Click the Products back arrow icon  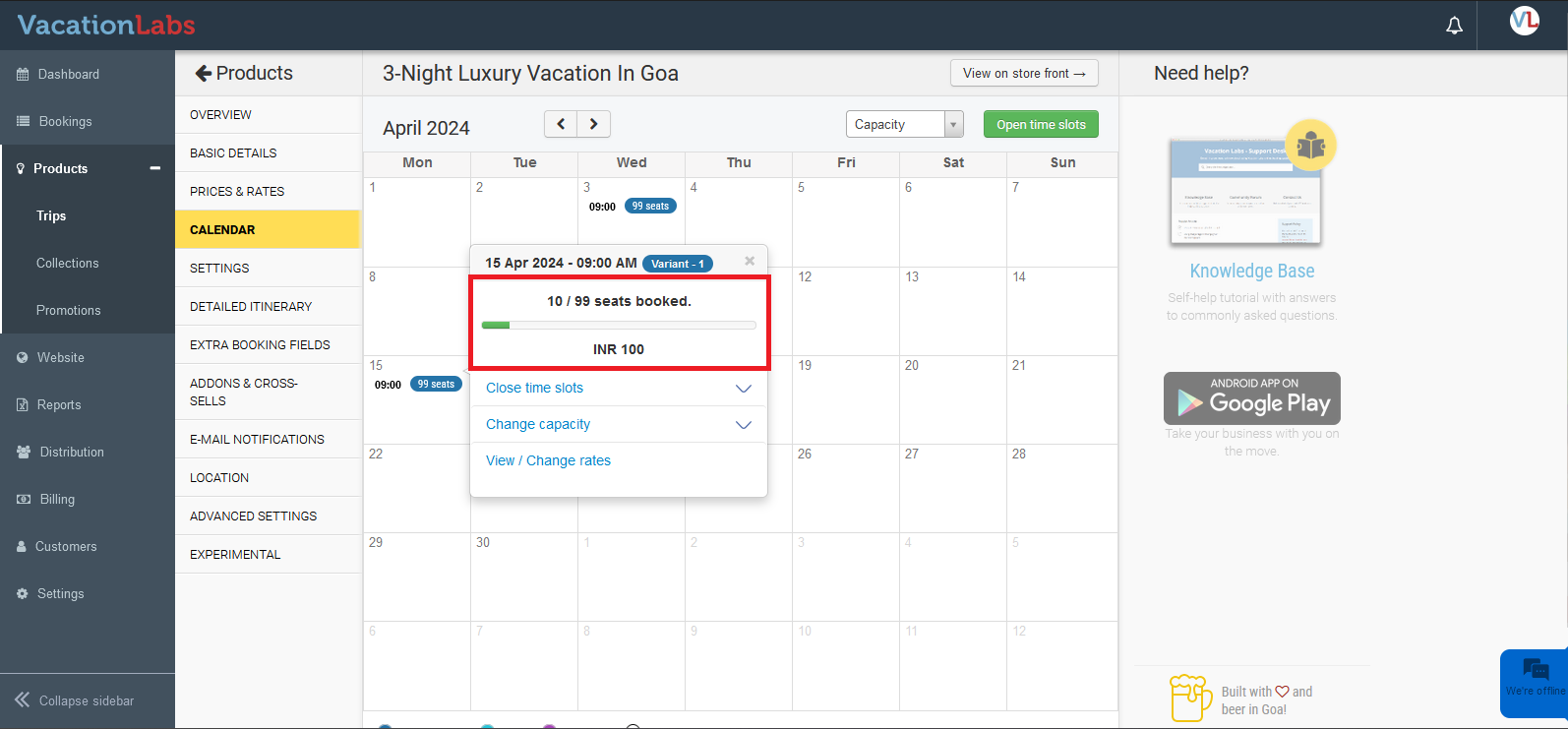204,73
